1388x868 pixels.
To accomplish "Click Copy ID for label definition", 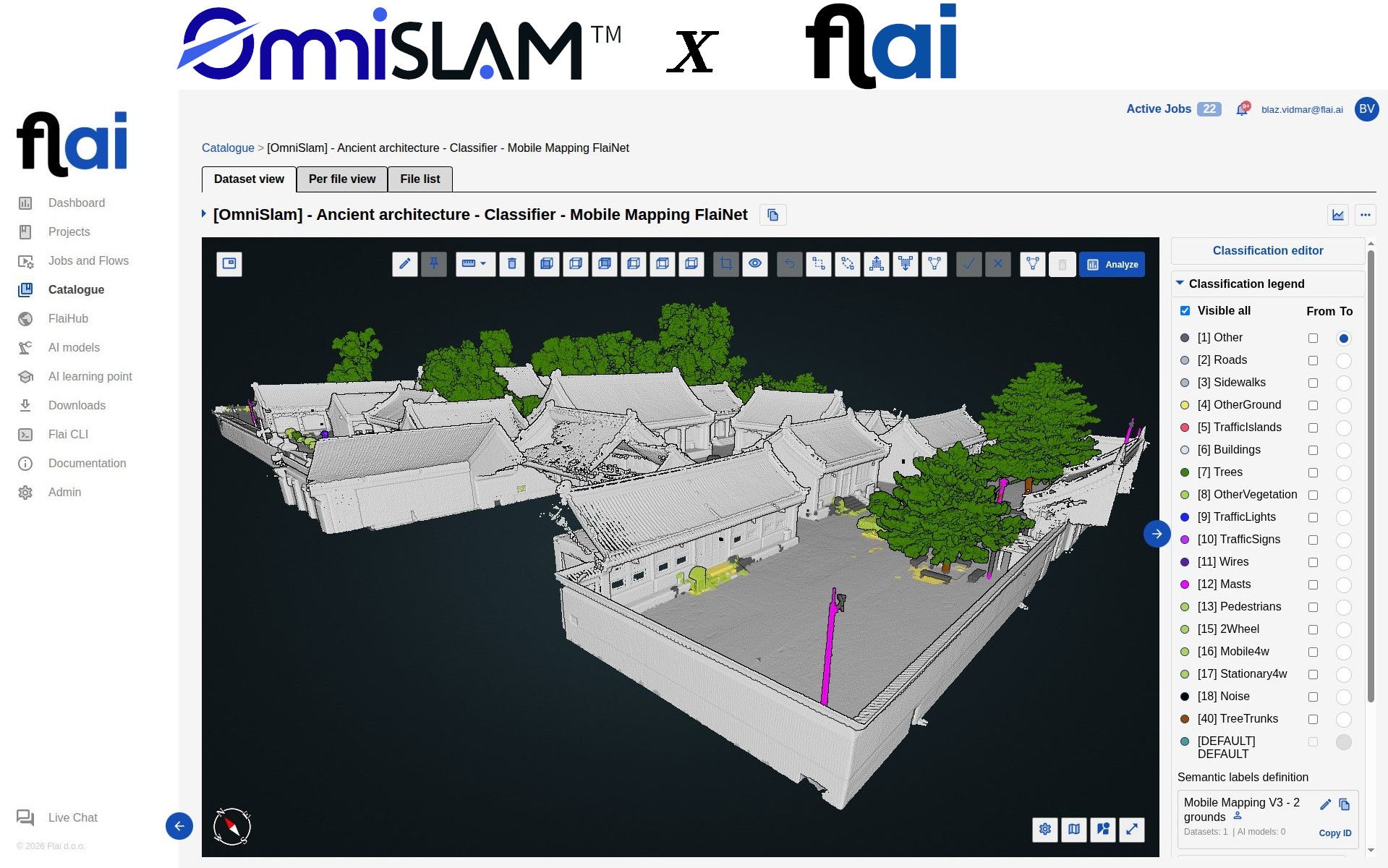I will click(x=1334, y=833).
